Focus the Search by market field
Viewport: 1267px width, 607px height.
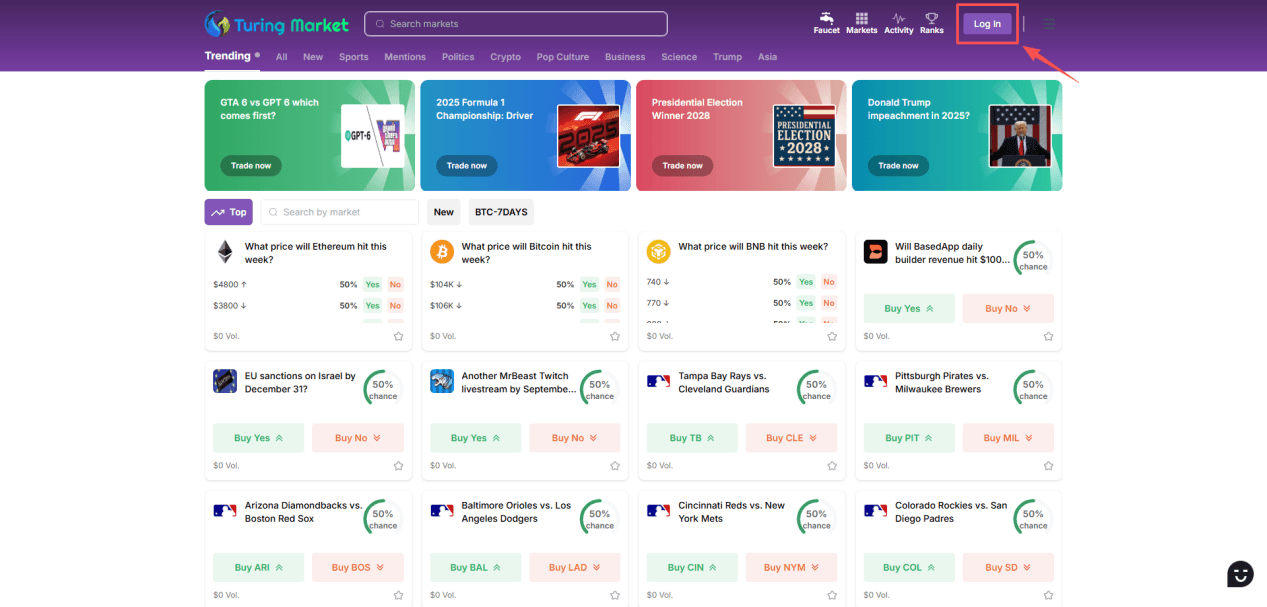tap(340, 212)
